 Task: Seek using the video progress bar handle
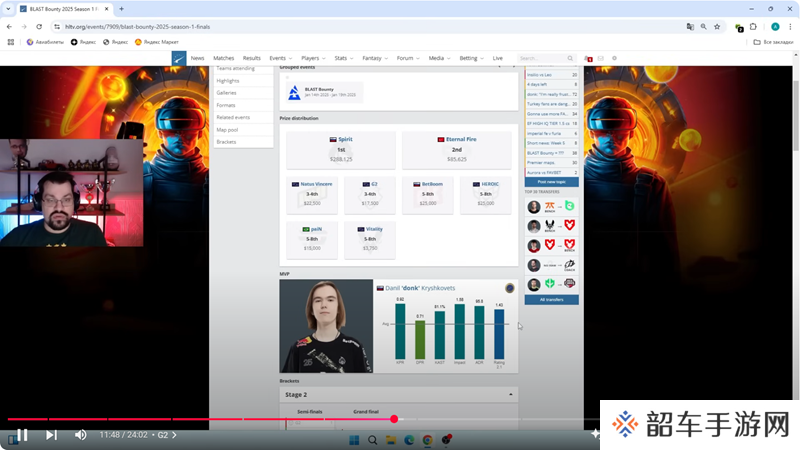point(394,419)
